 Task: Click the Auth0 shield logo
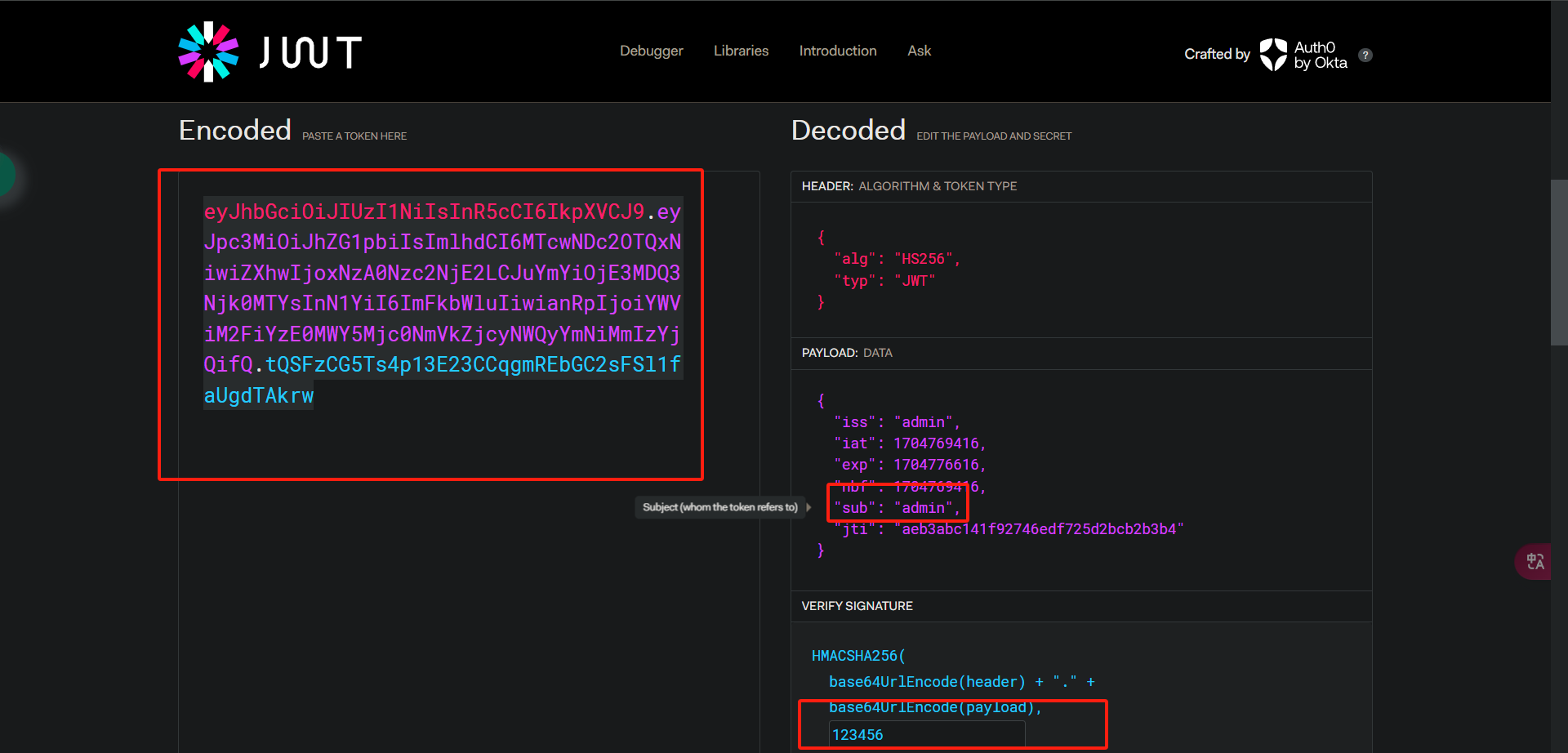coord(1273,55)
